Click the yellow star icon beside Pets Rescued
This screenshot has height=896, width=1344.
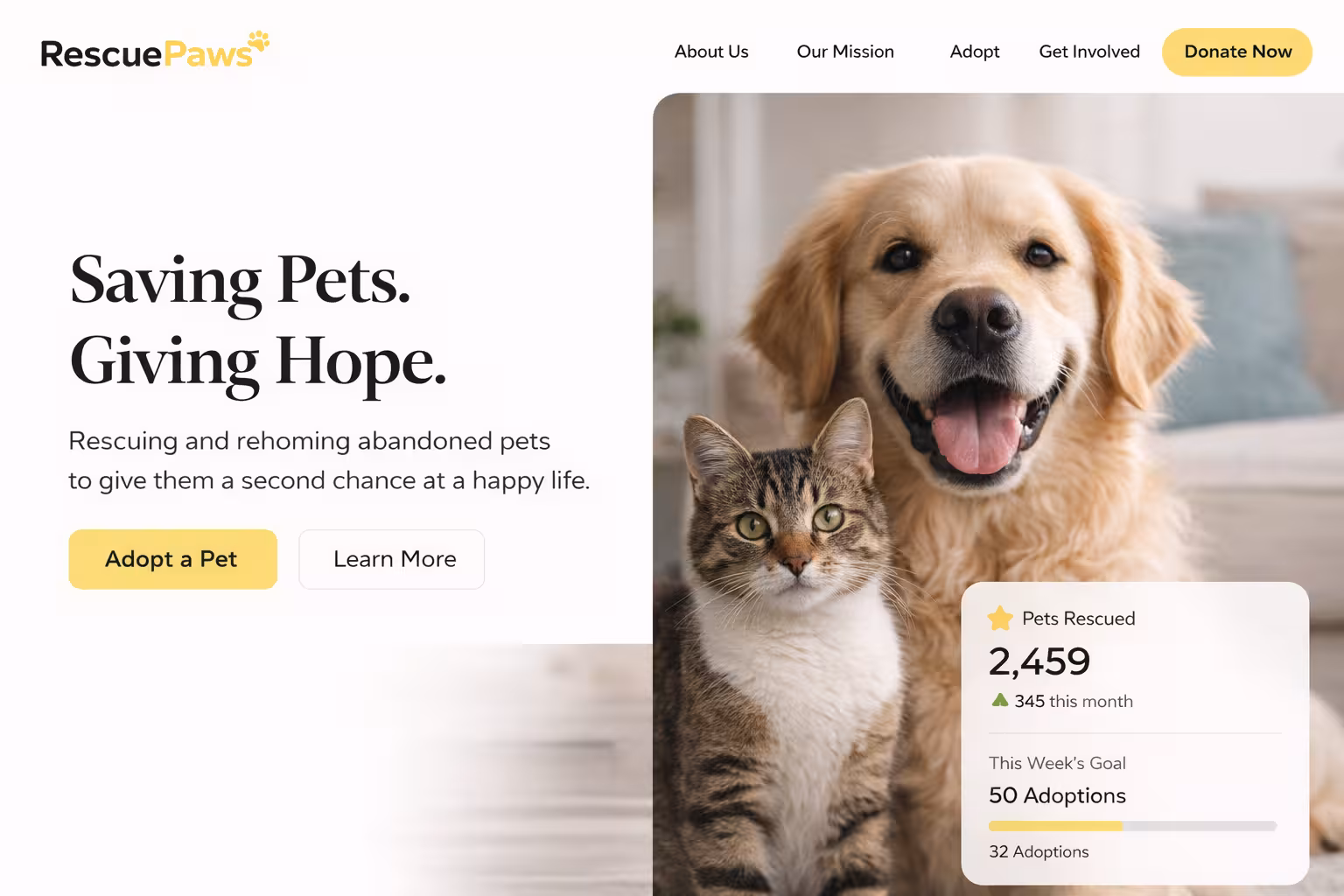tap(1000, 619)
